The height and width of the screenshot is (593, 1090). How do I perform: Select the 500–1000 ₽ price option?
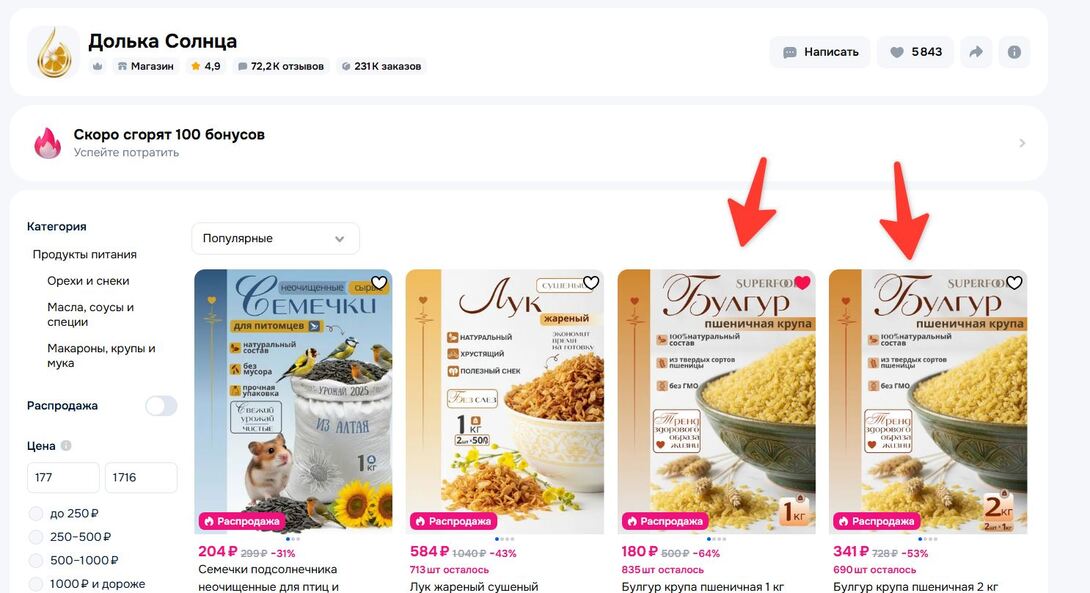coord(35,560)
